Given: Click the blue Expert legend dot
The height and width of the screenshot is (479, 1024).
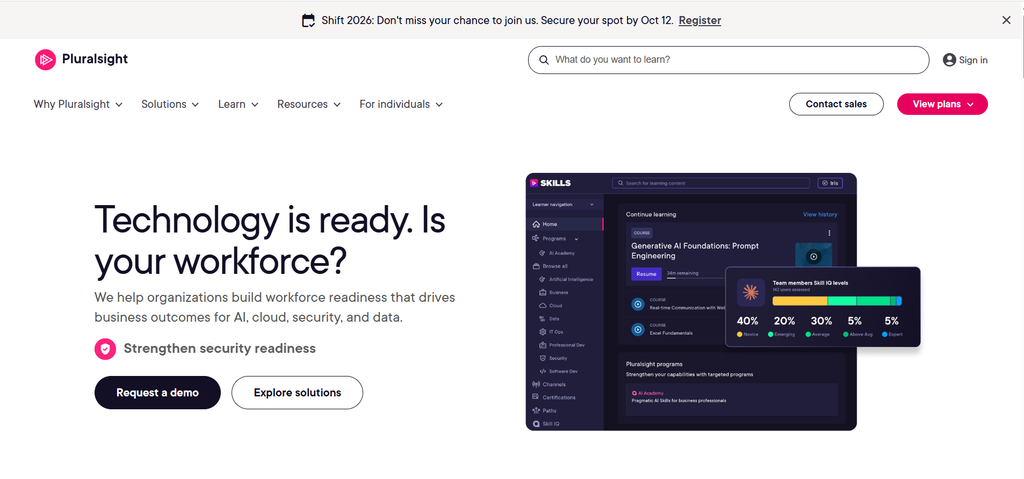Looking at the screenshot, I should tap(885, 334).
